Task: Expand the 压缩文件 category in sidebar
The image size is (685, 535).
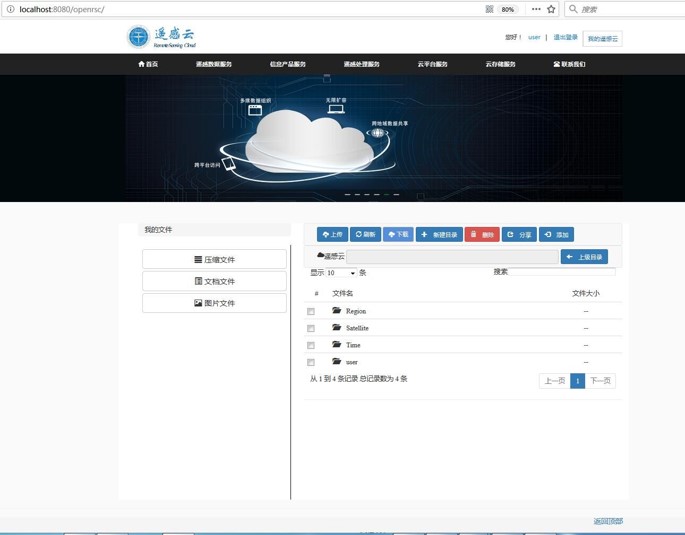Action: (214, 259)
